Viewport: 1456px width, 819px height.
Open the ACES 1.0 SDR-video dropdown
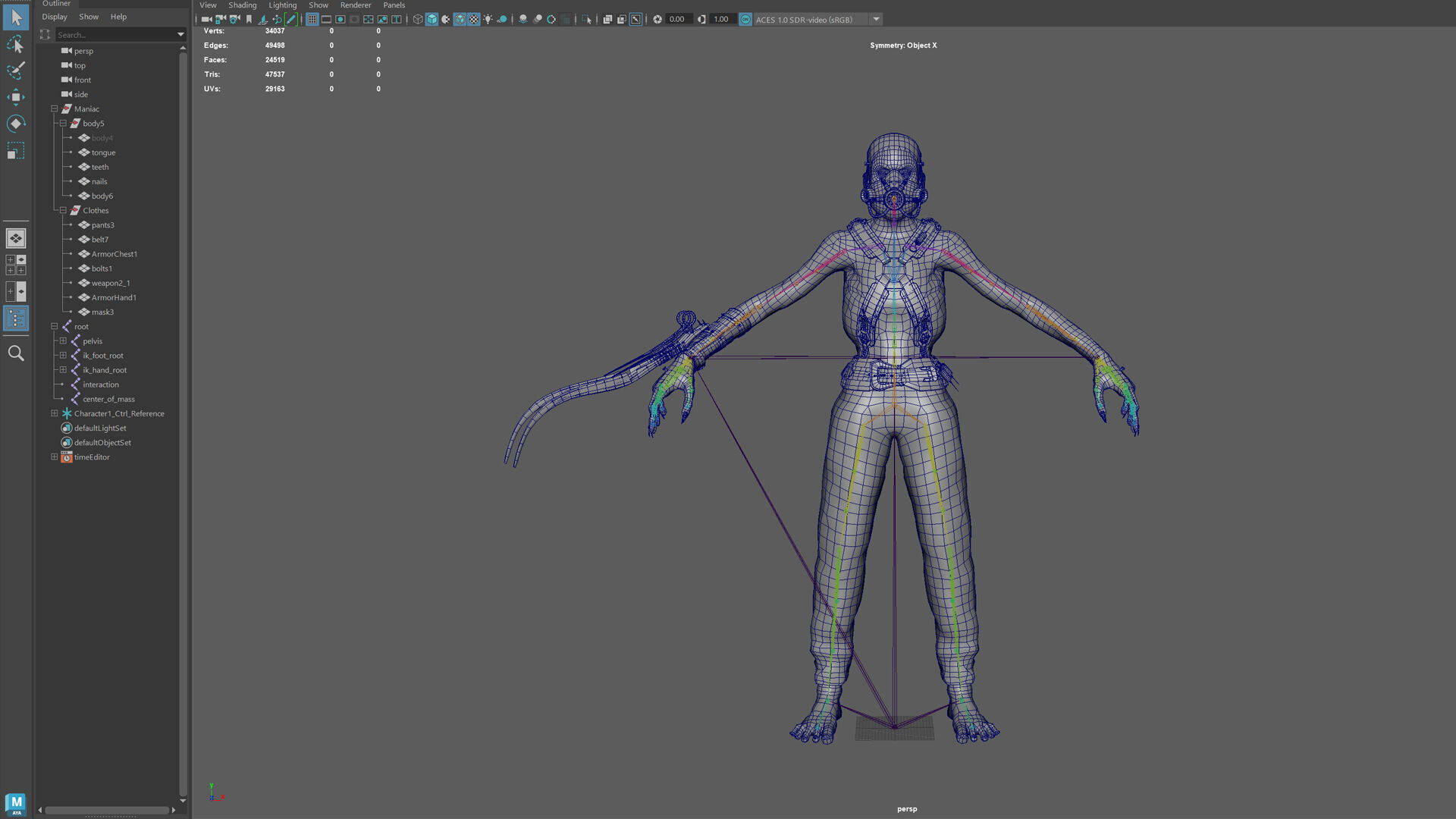coord(876,19)
